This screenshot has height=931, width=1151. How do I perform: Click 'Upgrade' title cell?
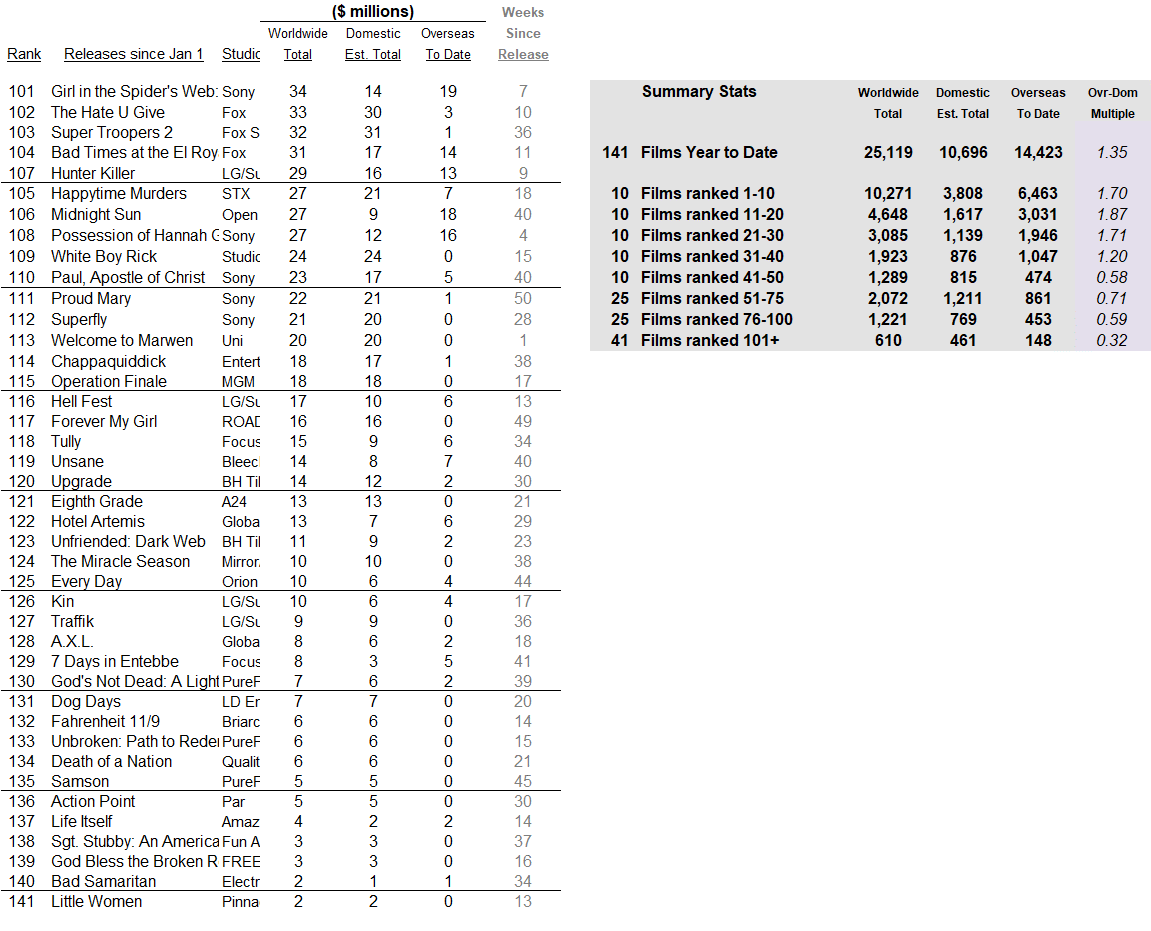coord(81,482)
